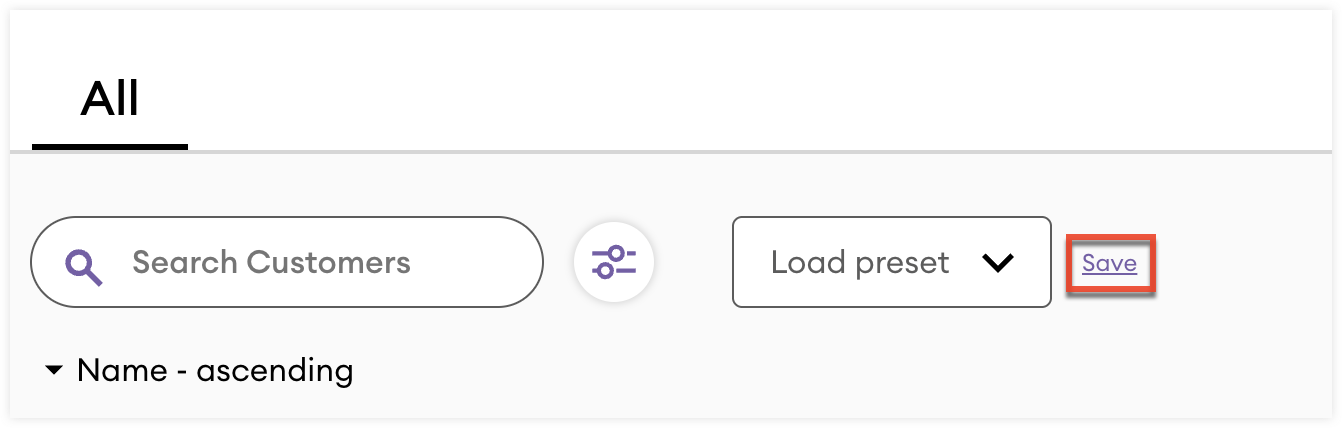Click the chevron arrow in Load preset
This screenshot has height=428, width=1342.
(x=997, y=263)
